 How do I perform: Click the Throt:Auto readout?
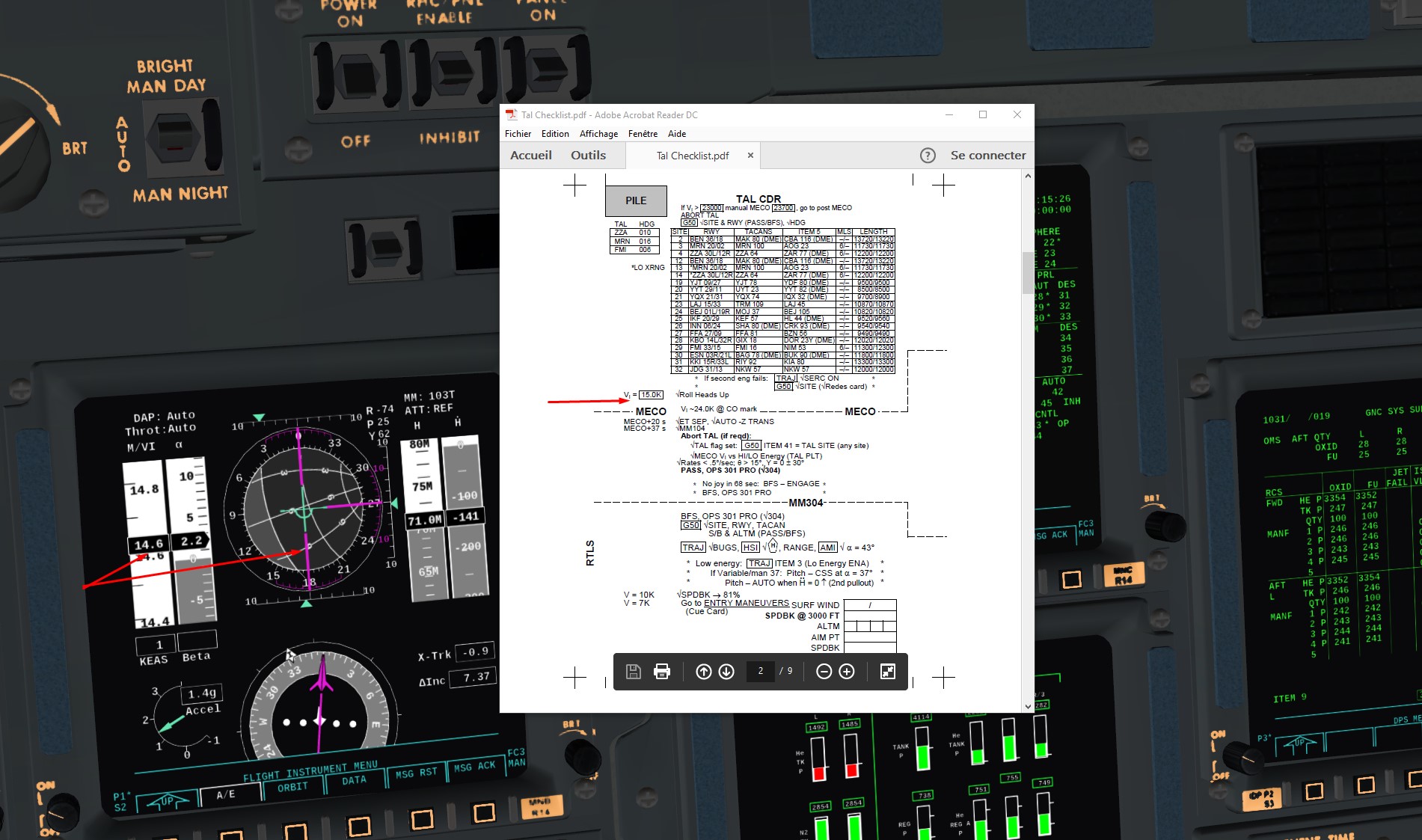161,429
